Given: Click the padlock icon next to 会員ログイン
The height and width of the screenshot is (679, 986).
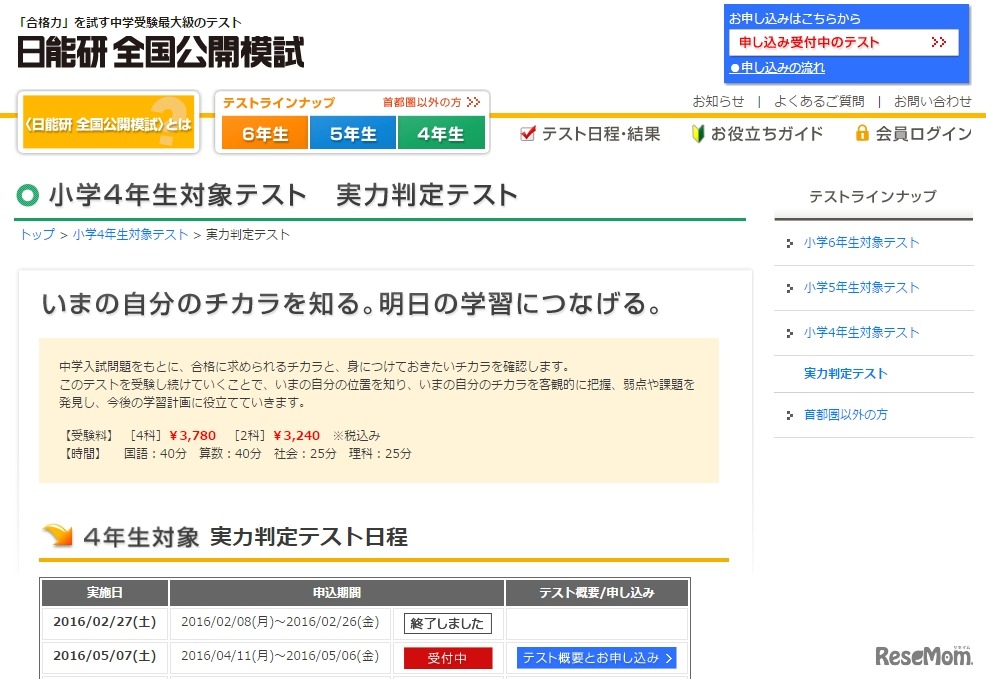Looking at the screenshot, I should tap(860, 133).
